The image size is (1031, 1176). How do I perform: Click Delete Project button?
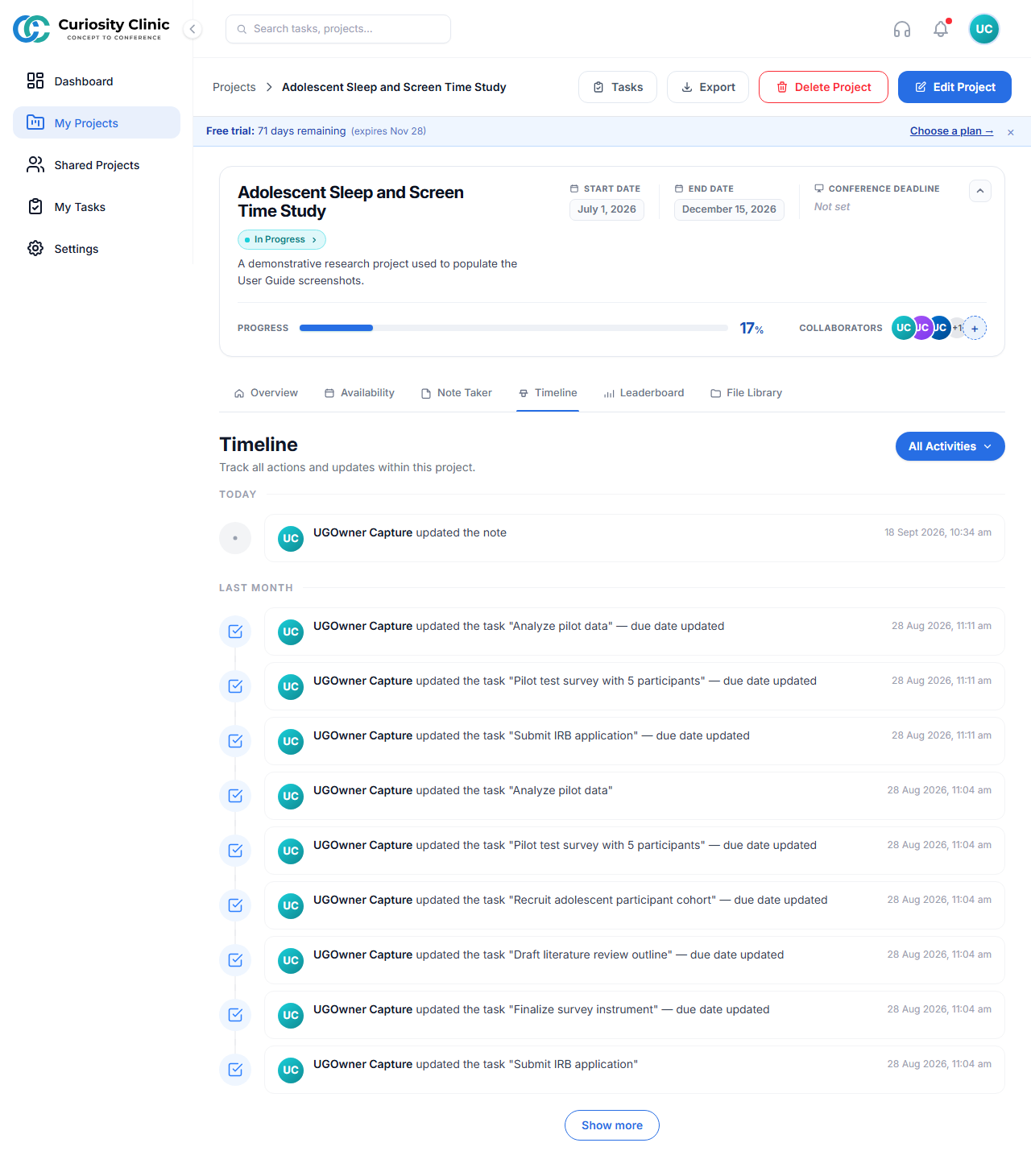823,87
